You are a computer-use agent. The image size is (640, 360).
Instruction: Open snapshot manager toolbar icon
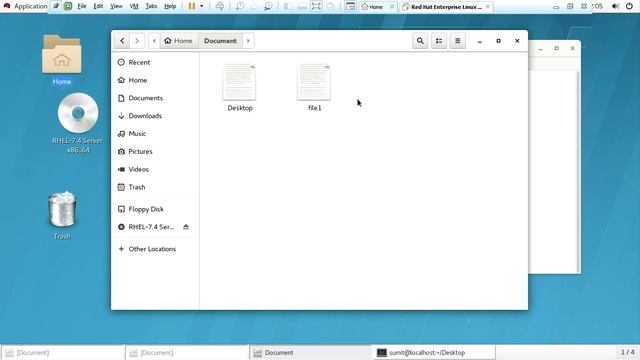coord(268,6)
